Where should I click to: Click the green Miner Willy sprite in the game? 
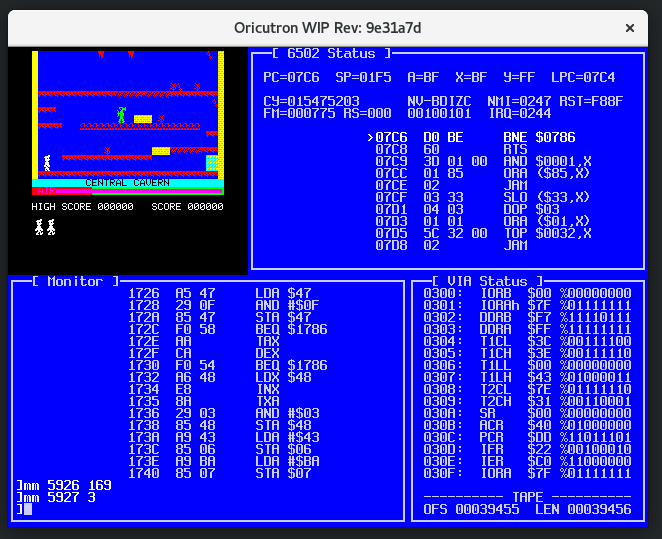(x=122, y=115)
